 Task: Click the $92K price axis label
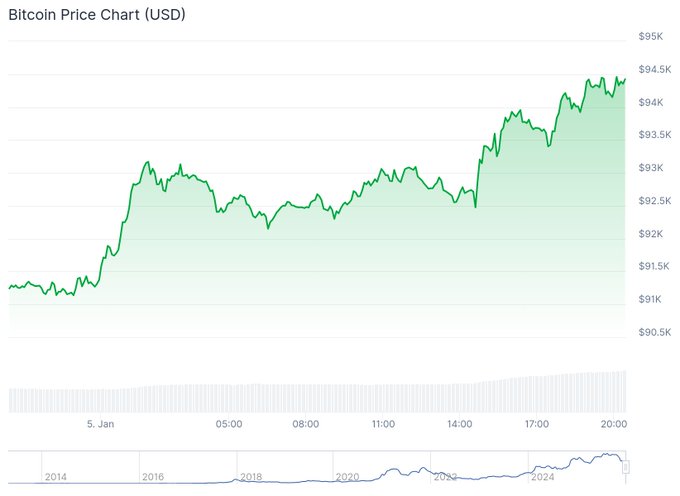[x=652, y=233]
